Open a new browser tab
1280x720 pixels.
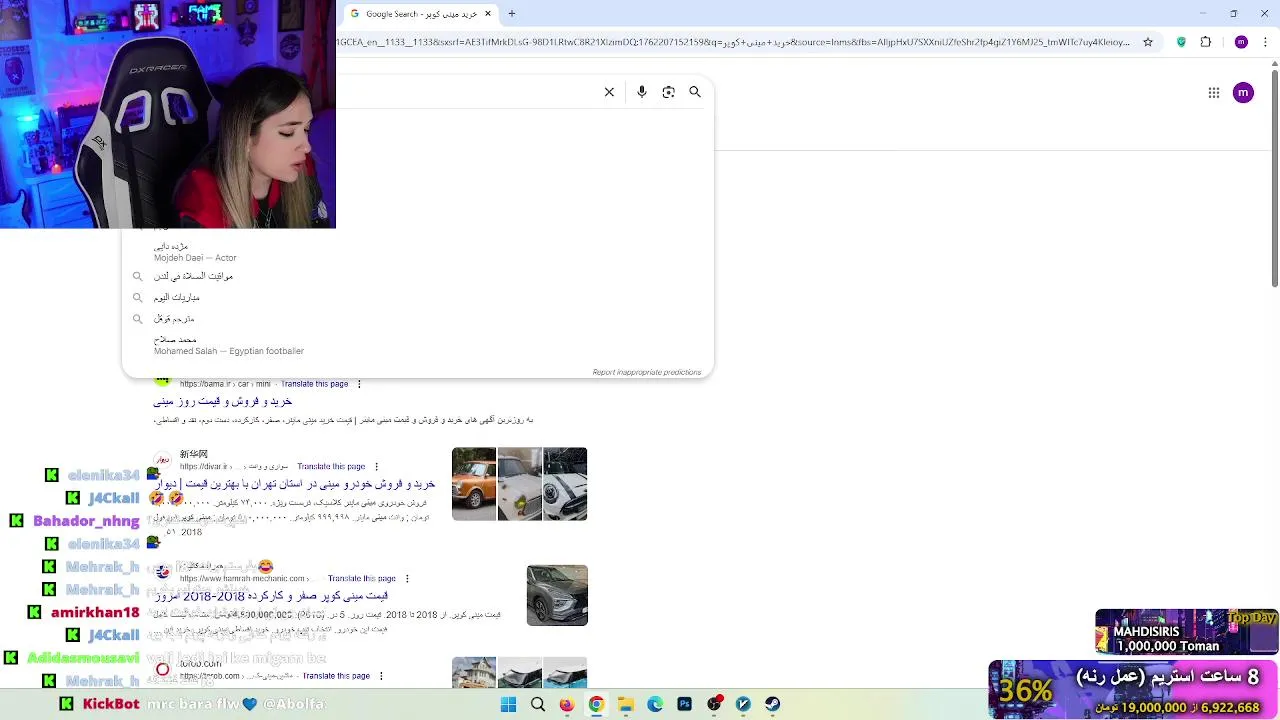pyautogui.click(x=512, y=14)
